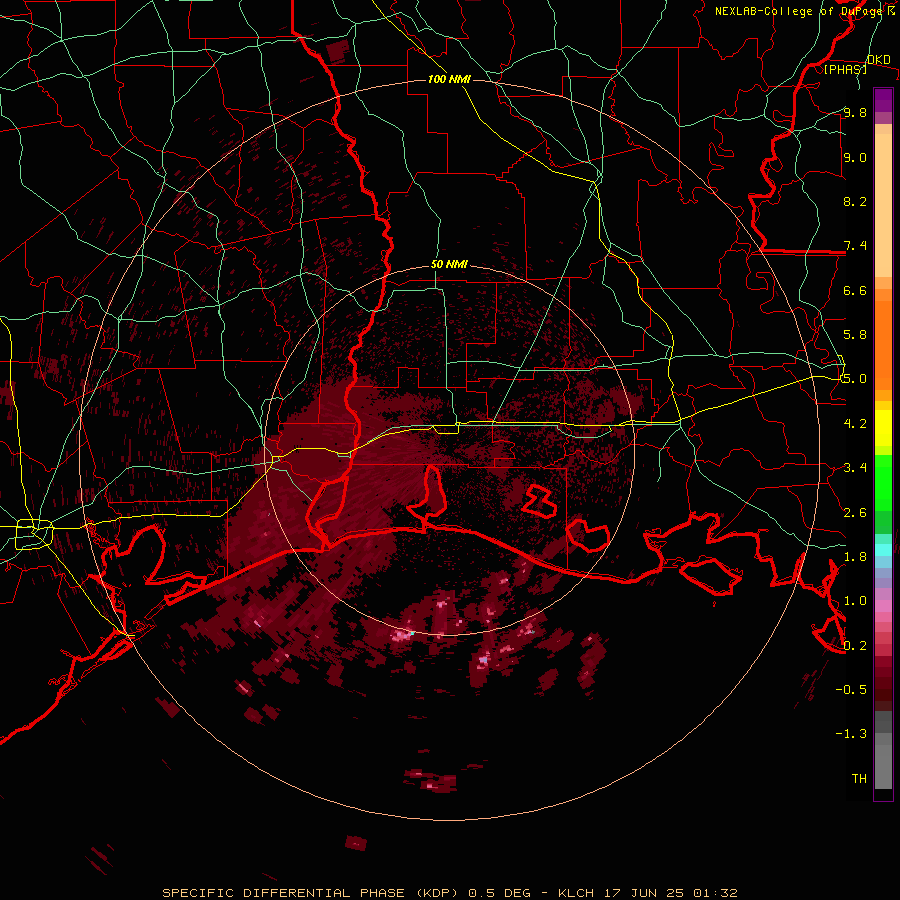
Task: Click the 9.8 value on the color scale
Action: tap(855, 112)
